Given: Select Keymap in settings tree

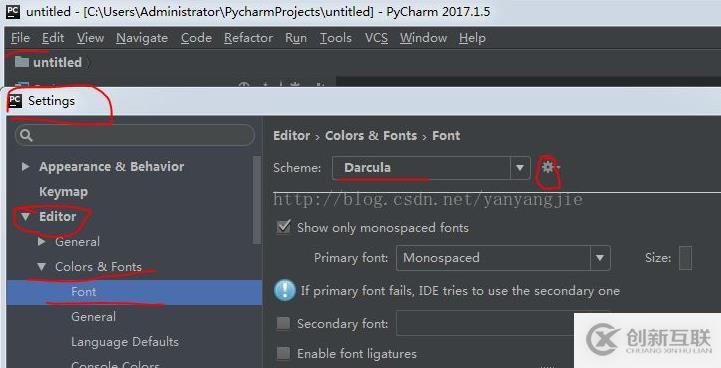Looking at the screenshot, I should pyautogui.click(x=63, y=191).
